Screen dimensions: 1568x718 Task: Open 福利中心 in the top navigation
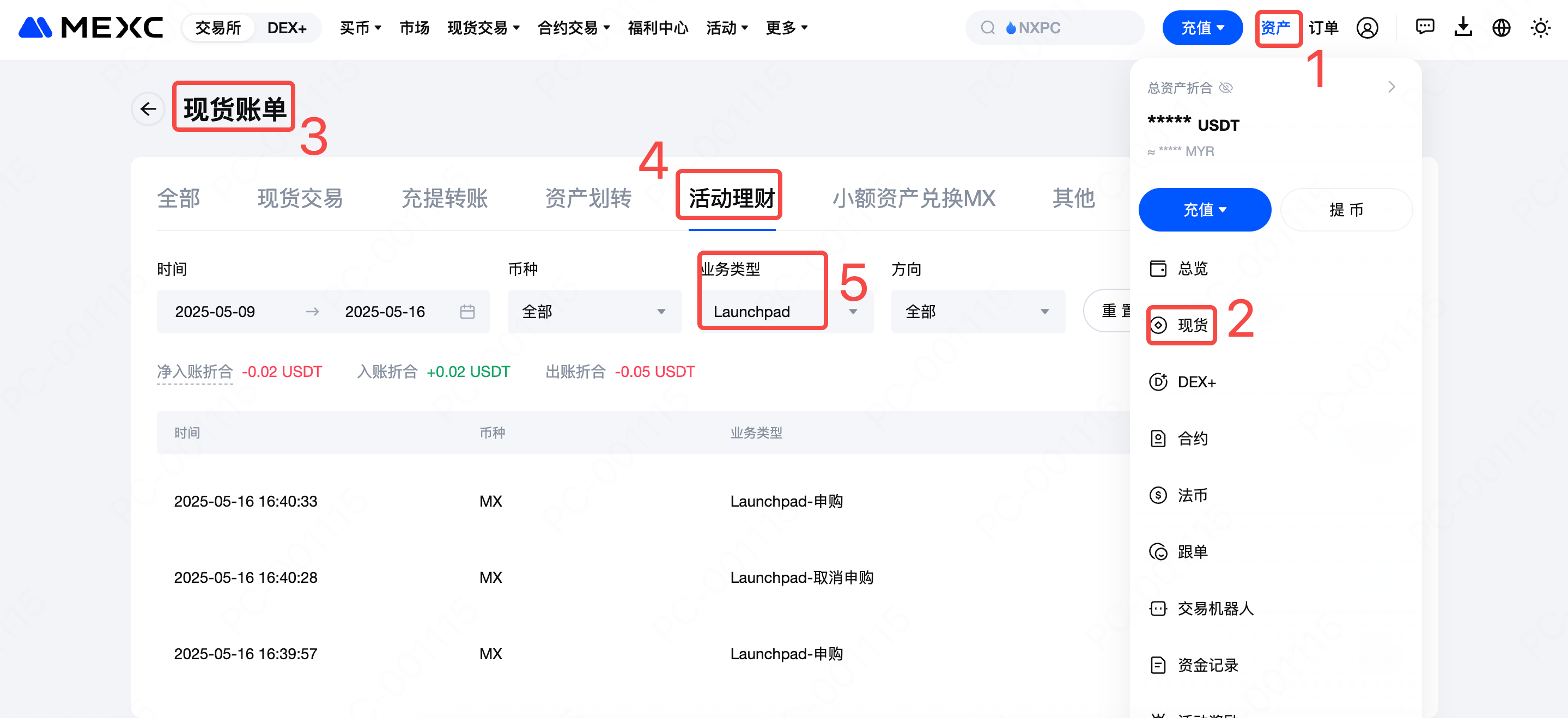658,28
